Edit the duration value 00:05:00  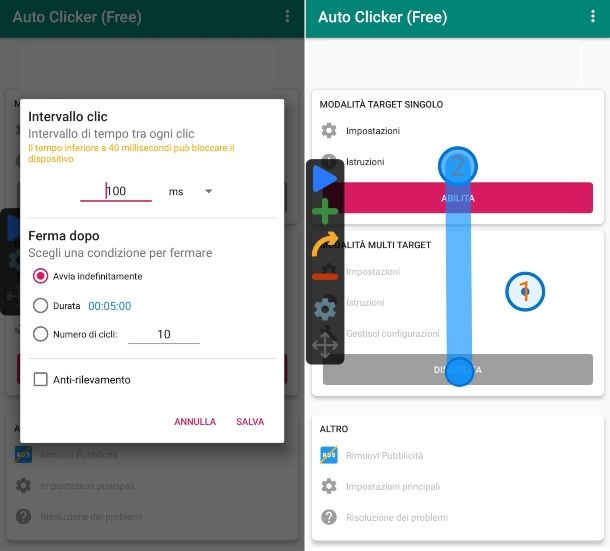point(110,306)
